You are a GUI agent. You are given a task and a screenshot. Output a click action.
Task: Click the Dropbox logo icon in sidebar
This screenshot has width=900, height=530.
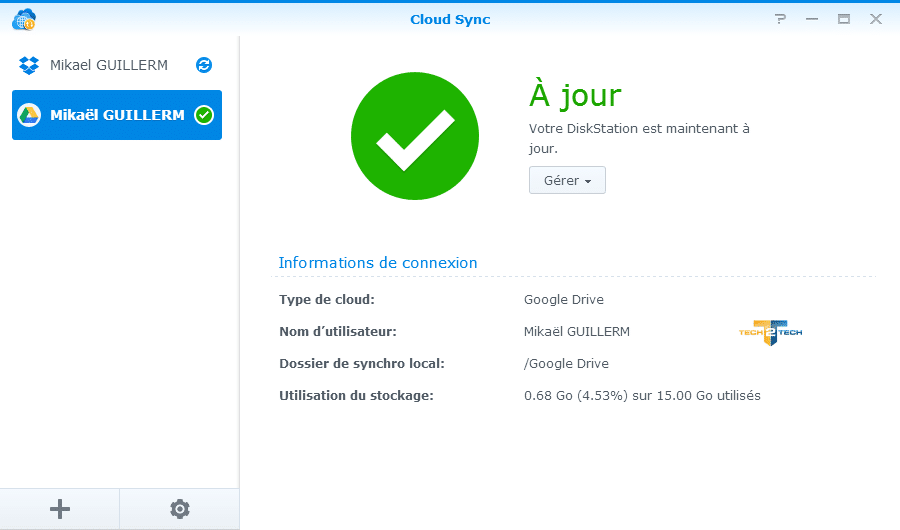[x=29, y=65]
